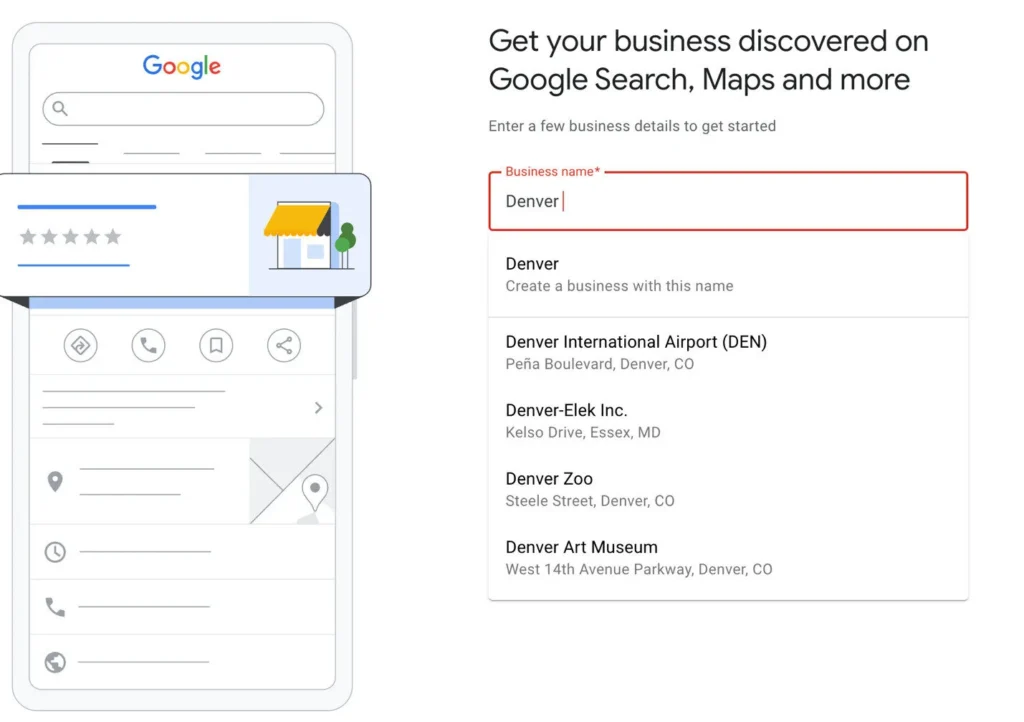Click the storefront illustration

tap(310, 235)
